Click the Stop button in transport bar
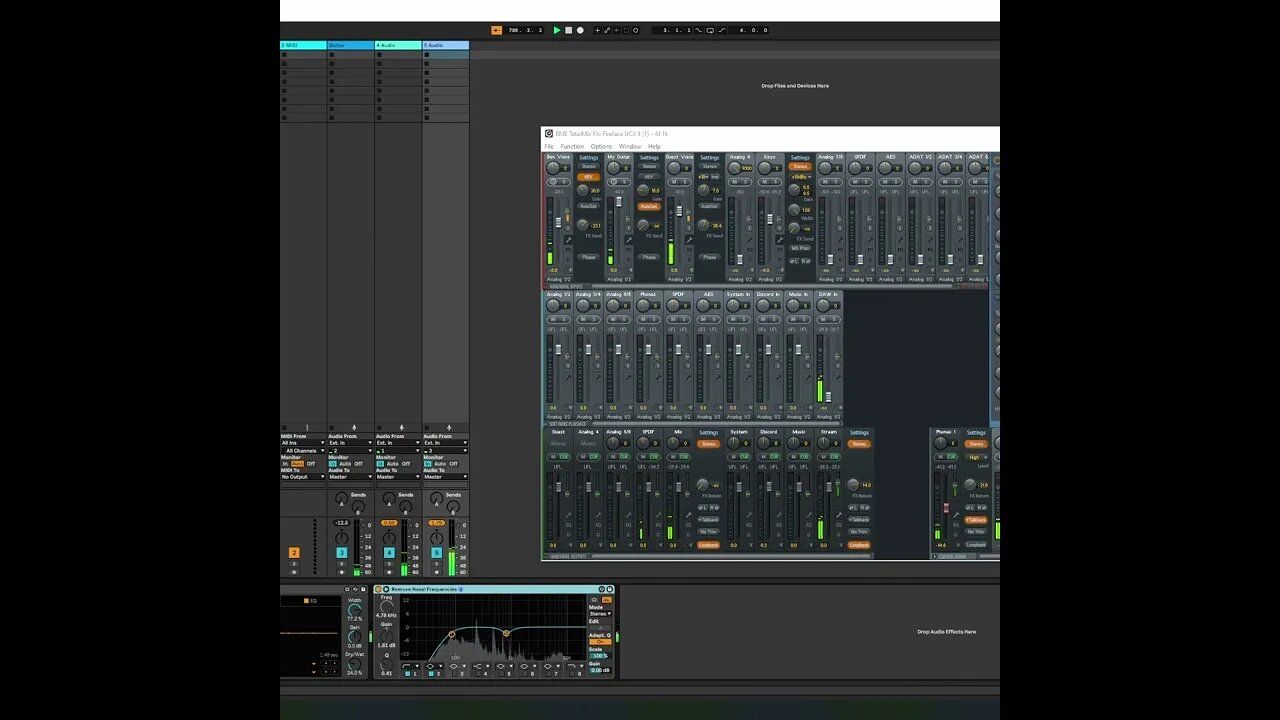This screenshot has height=720, width=1280. point(569,30)
